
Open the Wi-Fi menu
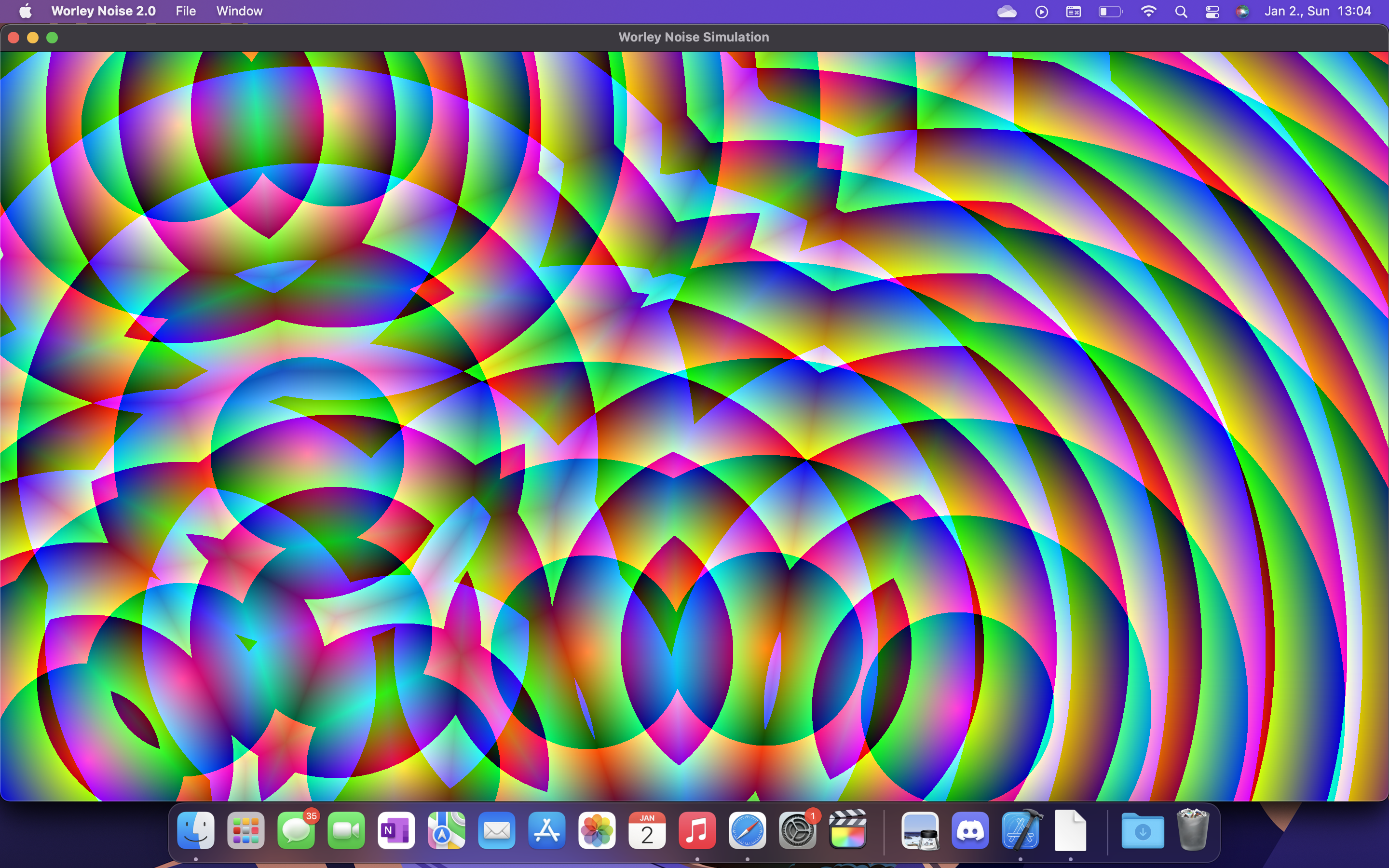coord(1148,12)
